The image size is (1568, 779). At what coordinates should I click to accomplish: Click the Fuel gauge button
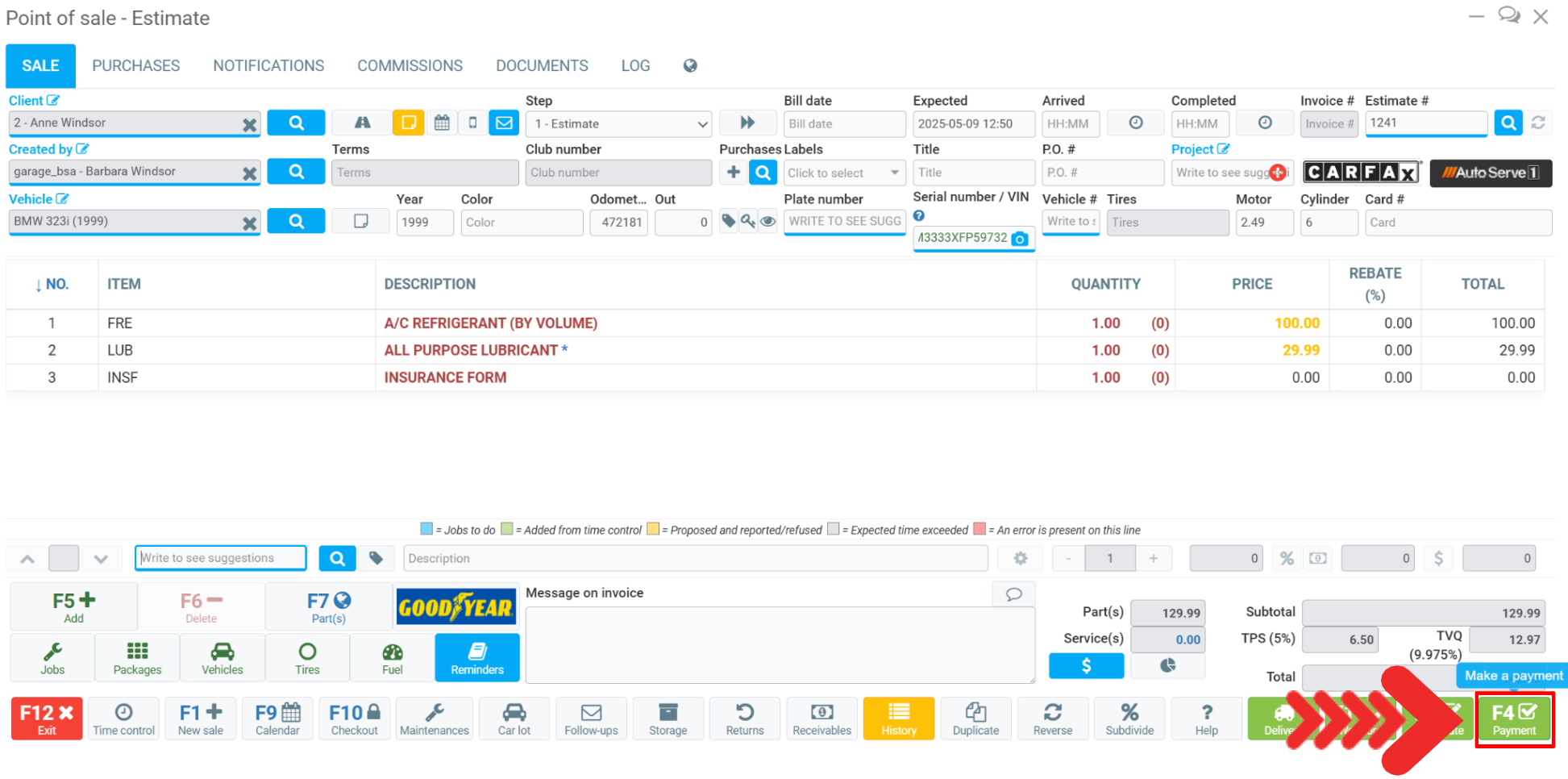pyautogui.click(x=393, y=658)
